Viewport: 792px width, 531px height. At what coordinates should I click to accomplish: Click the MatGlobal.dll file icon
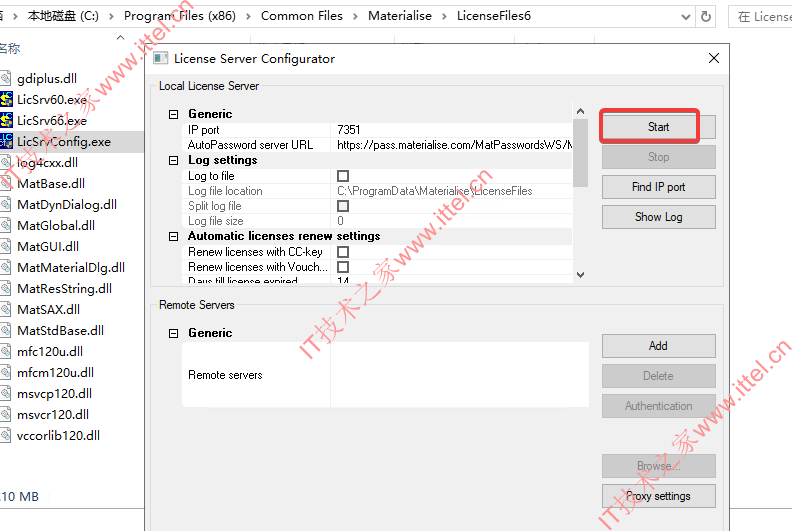[5, 225]
